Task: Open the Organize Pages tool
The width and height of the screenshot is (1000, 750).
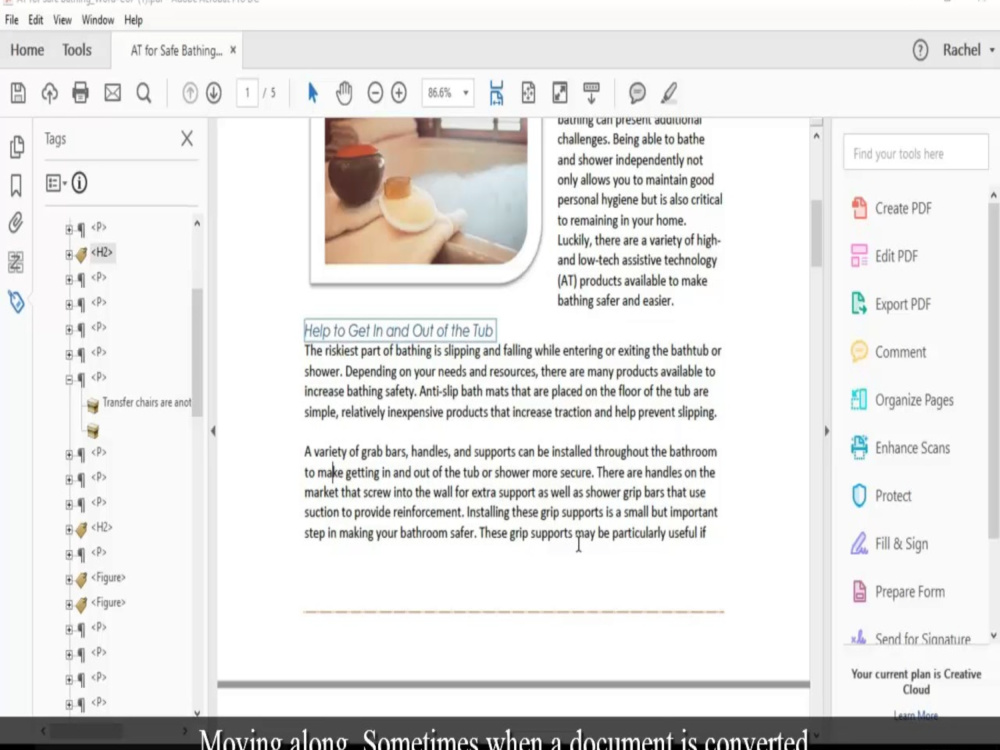Action: coord(902,400)
